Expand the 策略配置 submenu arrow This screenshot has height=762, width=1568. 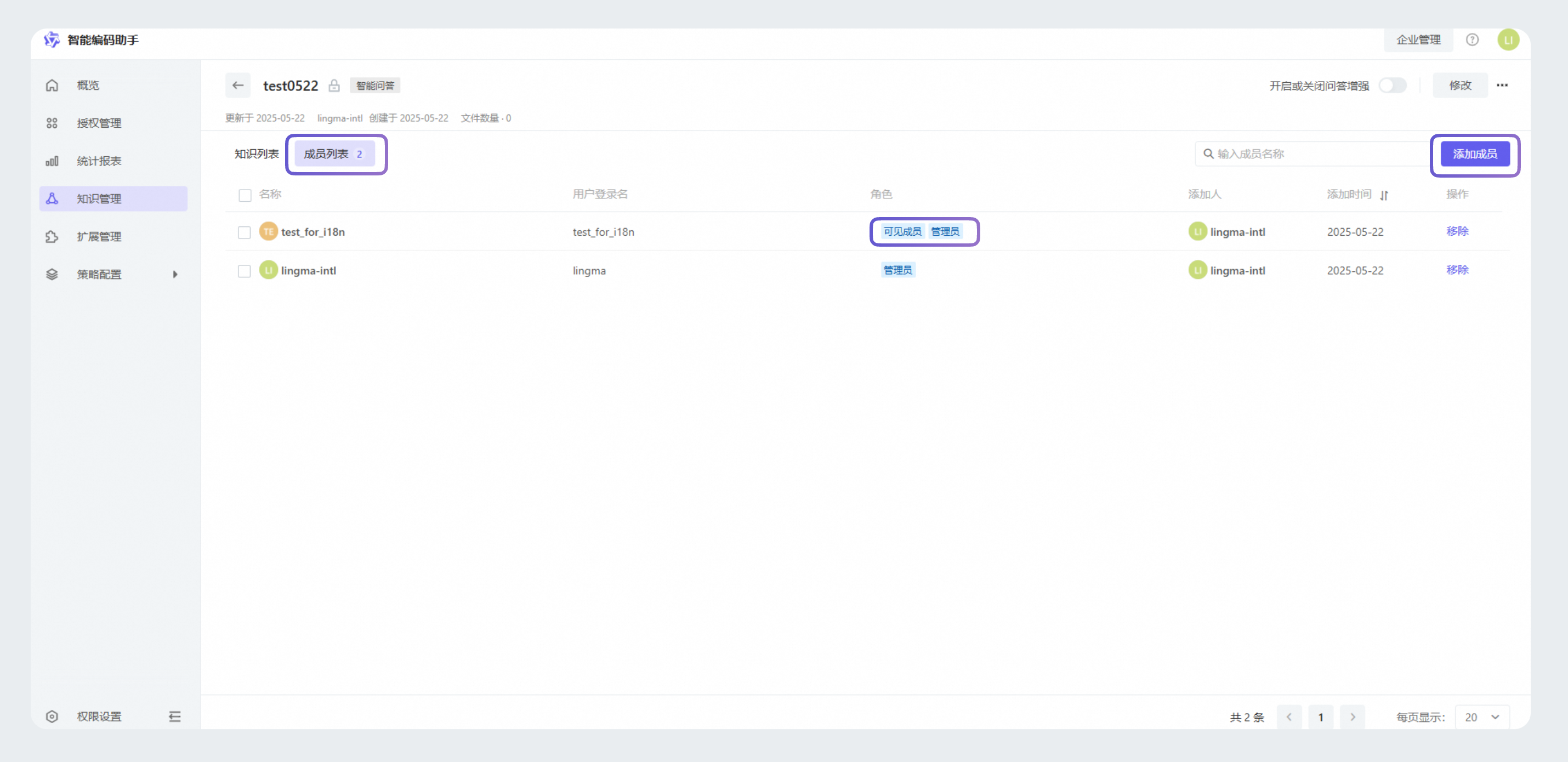(175, 275)
